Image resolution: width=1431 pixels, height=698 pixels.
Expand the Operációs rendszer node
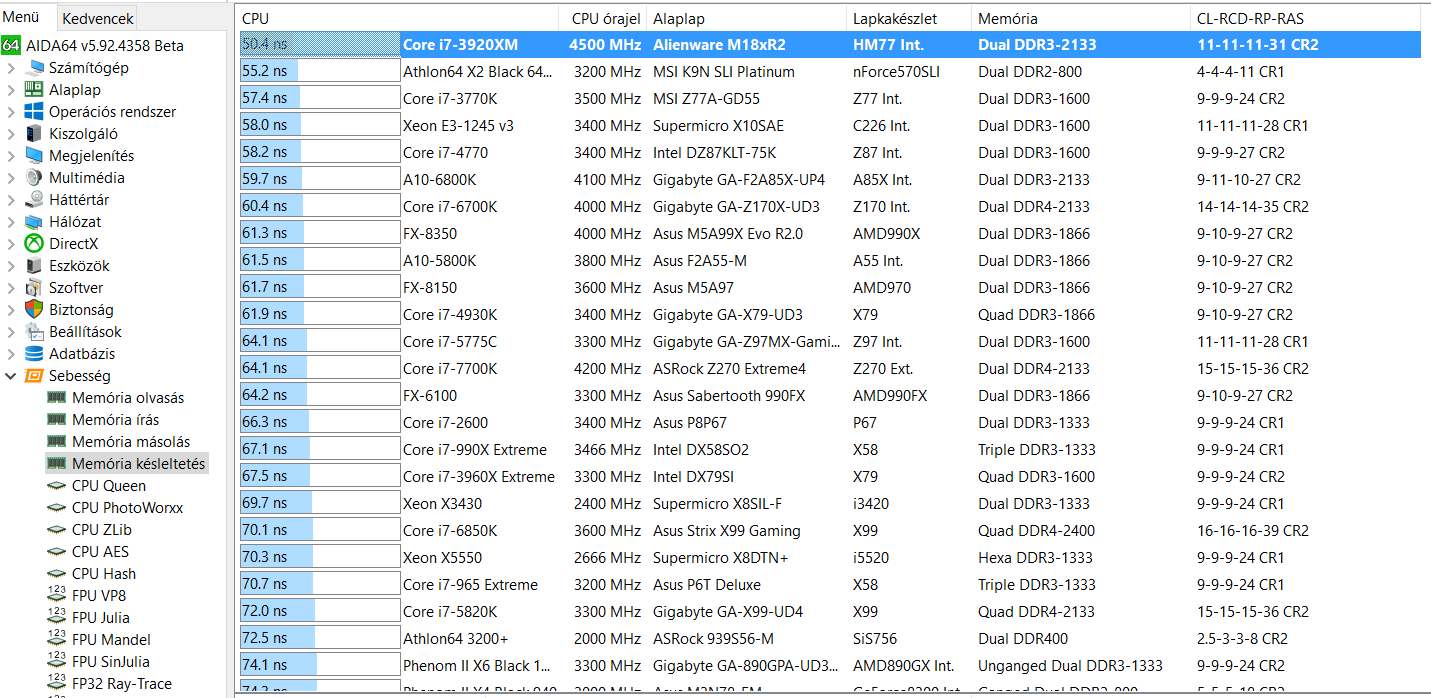[11, 112]
